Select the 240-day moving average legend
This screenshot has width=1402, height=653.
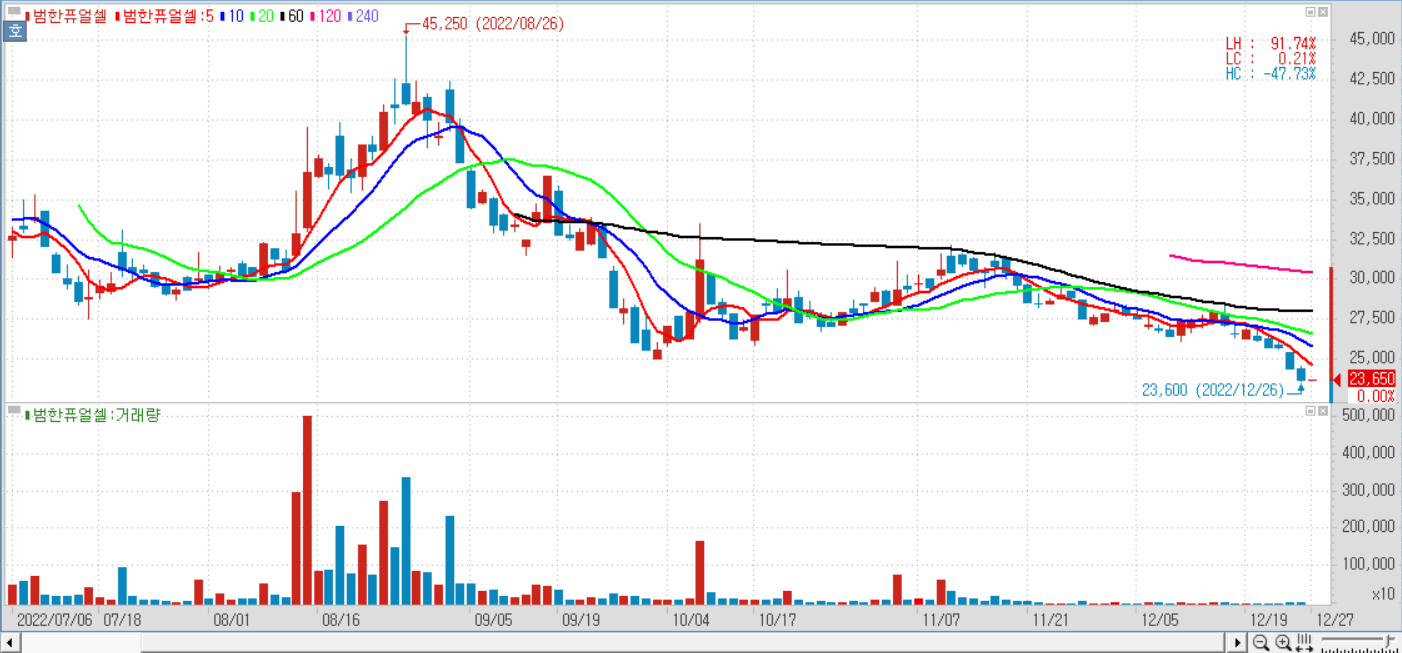point(363,17)
